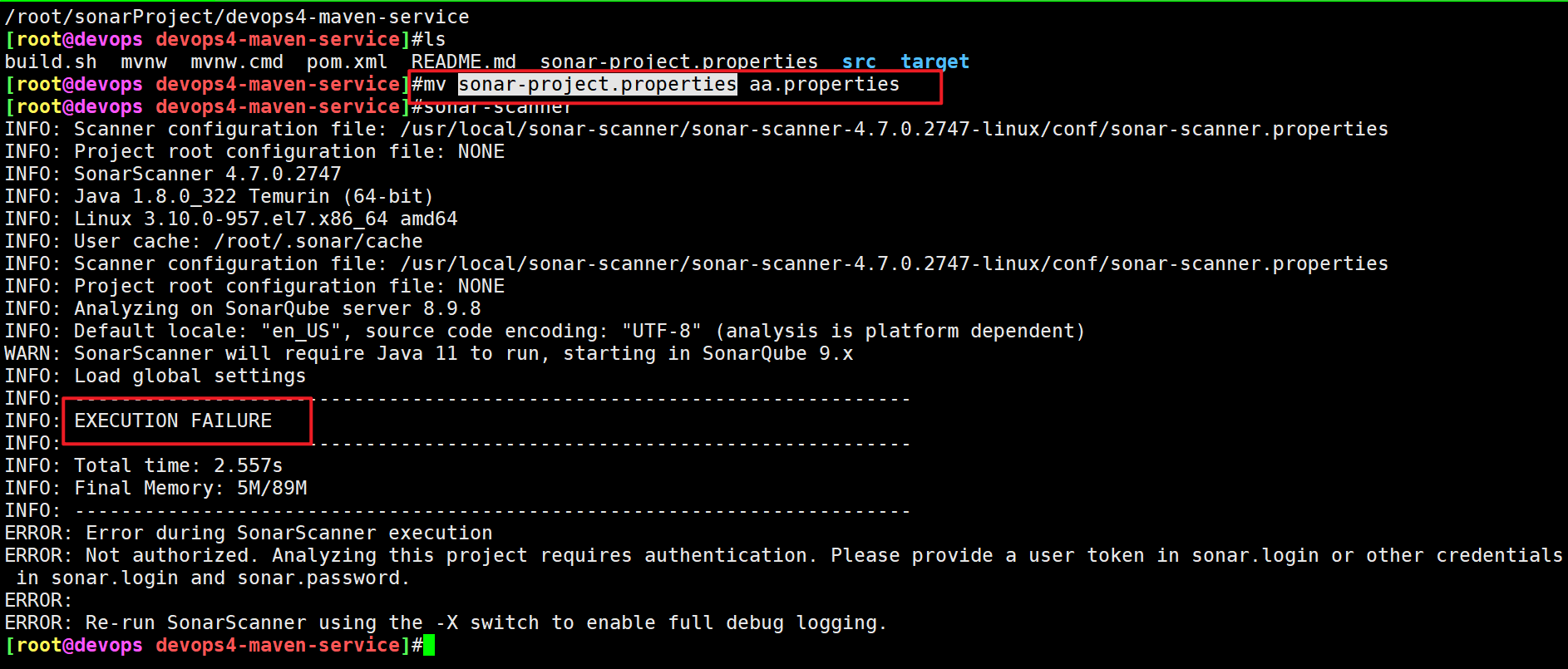Click the WARN SonarScanner Java 11 line

point(429,353)
